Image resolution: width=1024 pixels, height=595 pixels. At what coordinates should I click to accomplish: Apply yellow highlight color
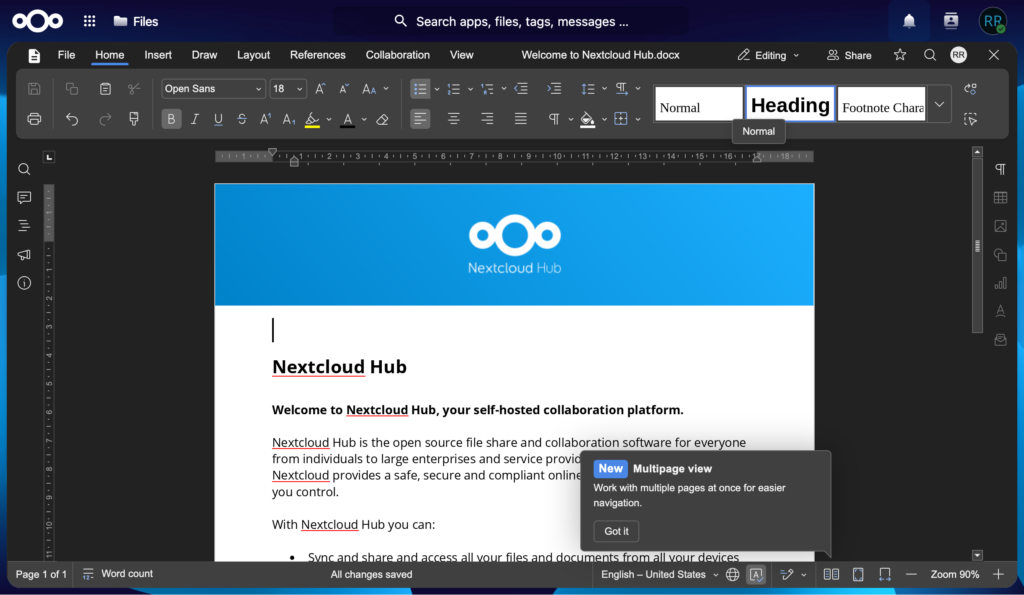click(312, 119)
